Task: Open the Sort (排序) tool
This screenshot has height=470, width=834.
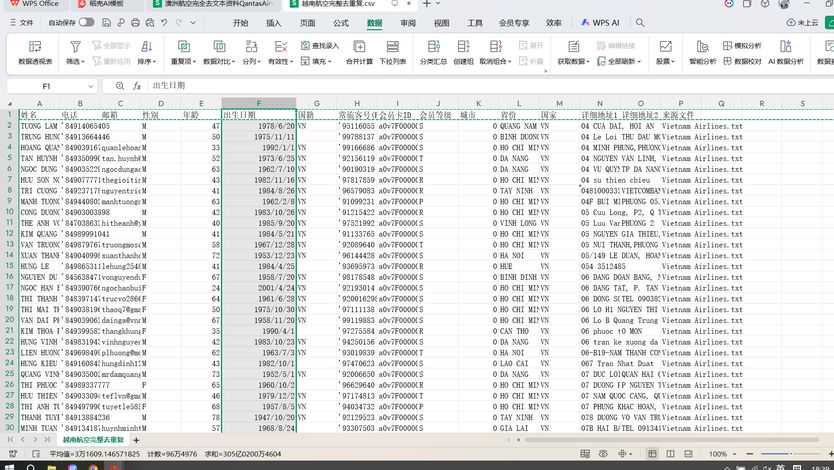Action: pos(147,53)
